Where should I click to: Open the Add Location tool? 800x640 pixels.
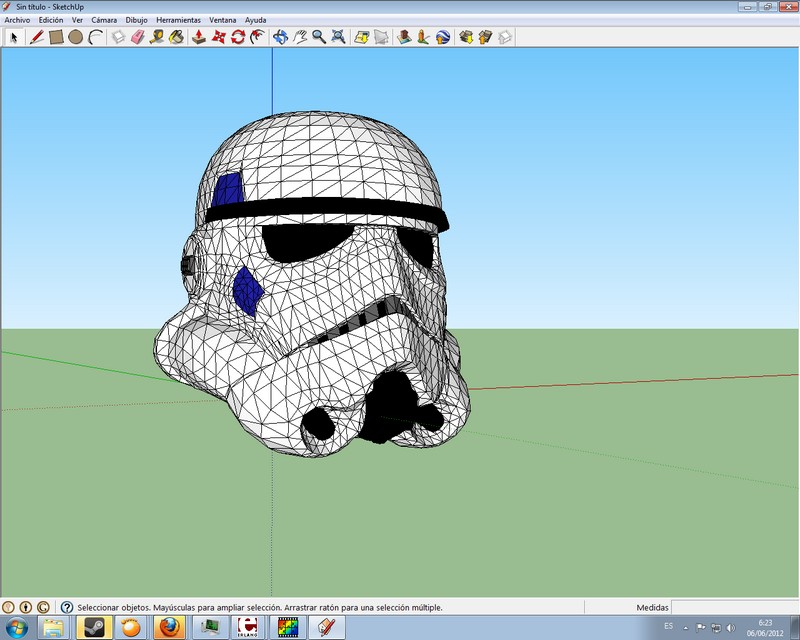[362, 37]
